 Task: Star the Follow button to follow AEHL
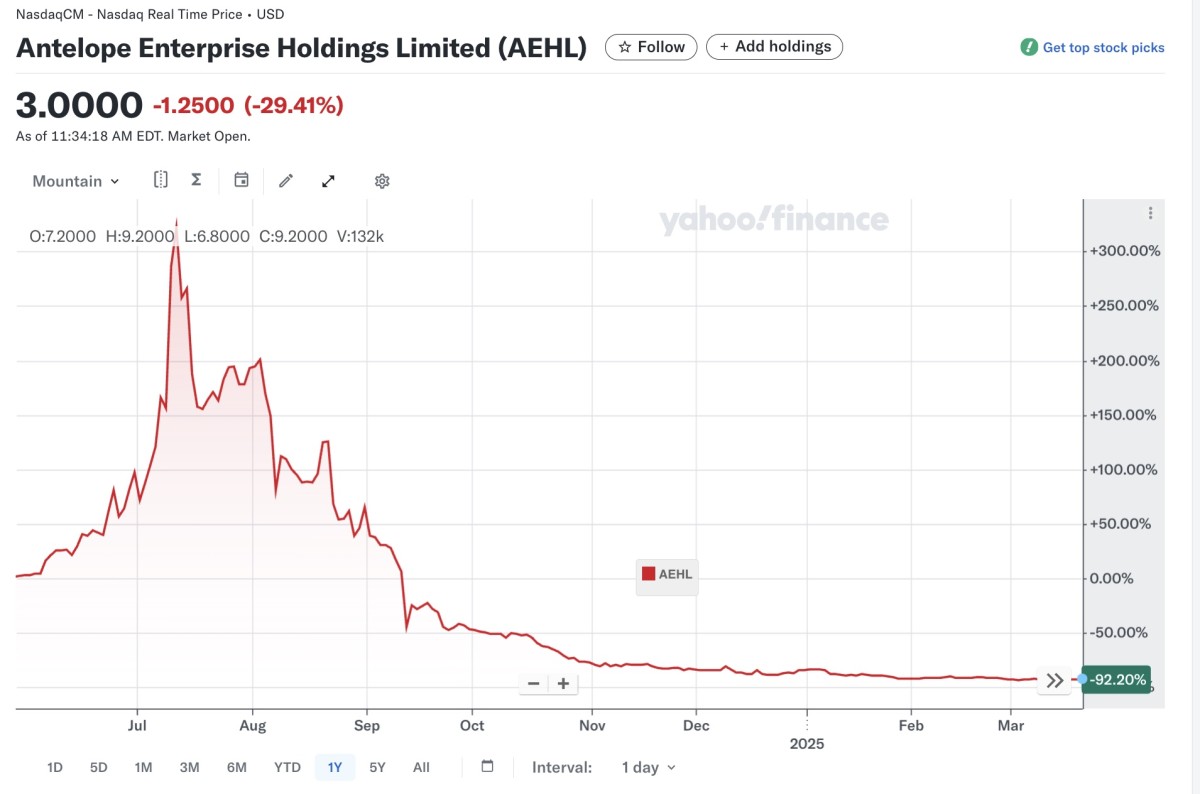point(651,46)
